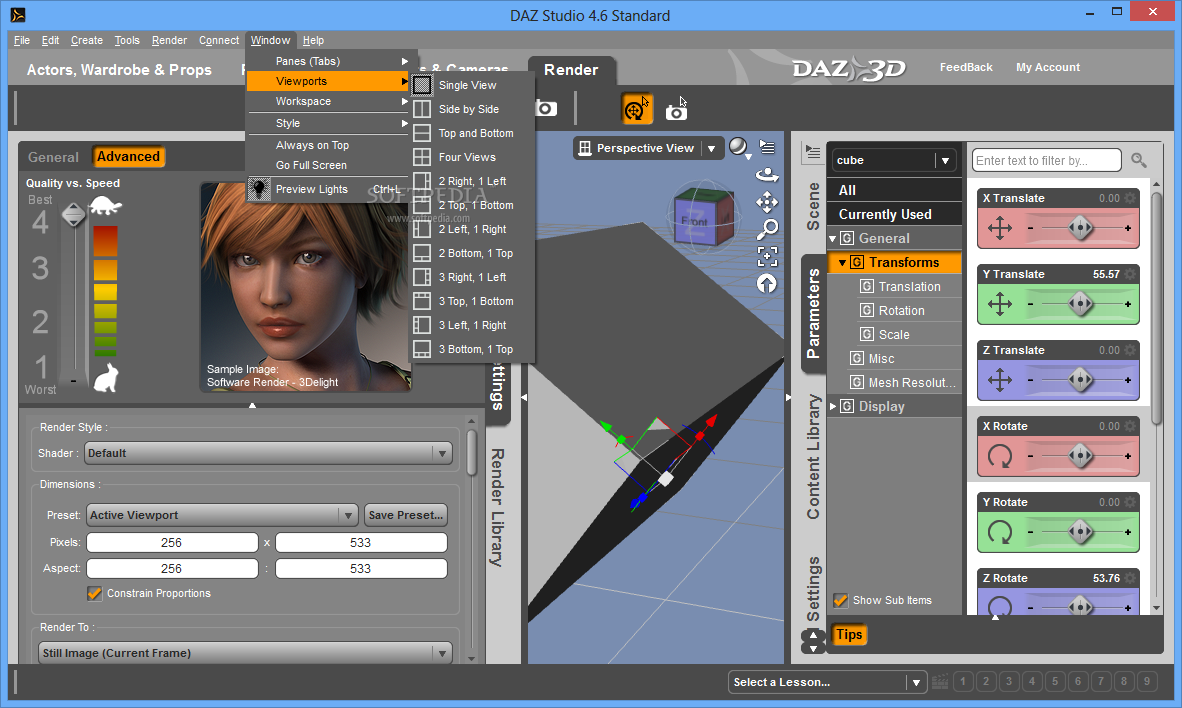Click the filter search magnifier icon
This screenshot has height=708, width=1182.
(x=1138, y=160)
